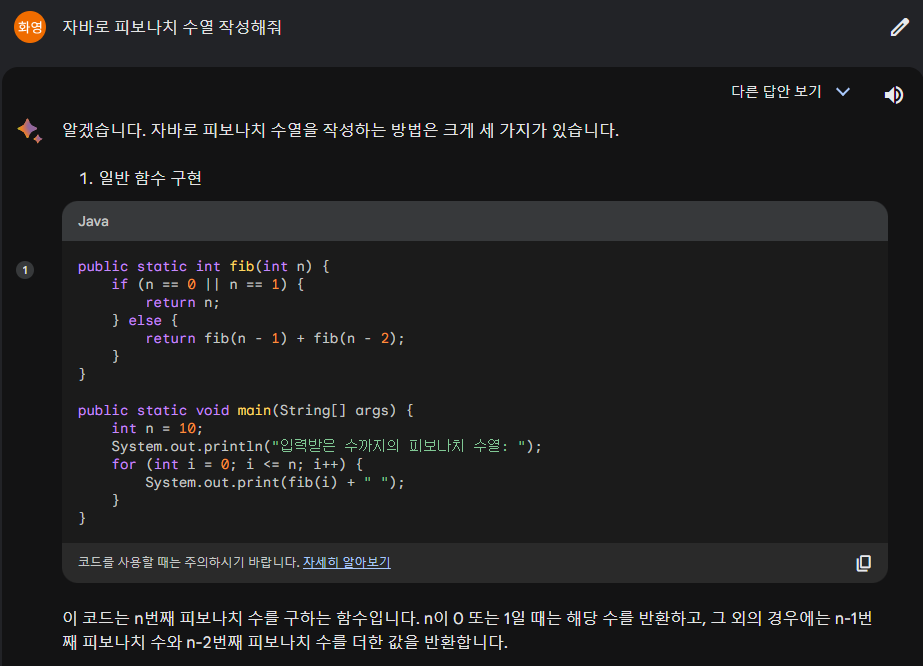The width and height of the screenshot is (923, 666).
Task: Click code line return n;
Action: click(182, 303)
